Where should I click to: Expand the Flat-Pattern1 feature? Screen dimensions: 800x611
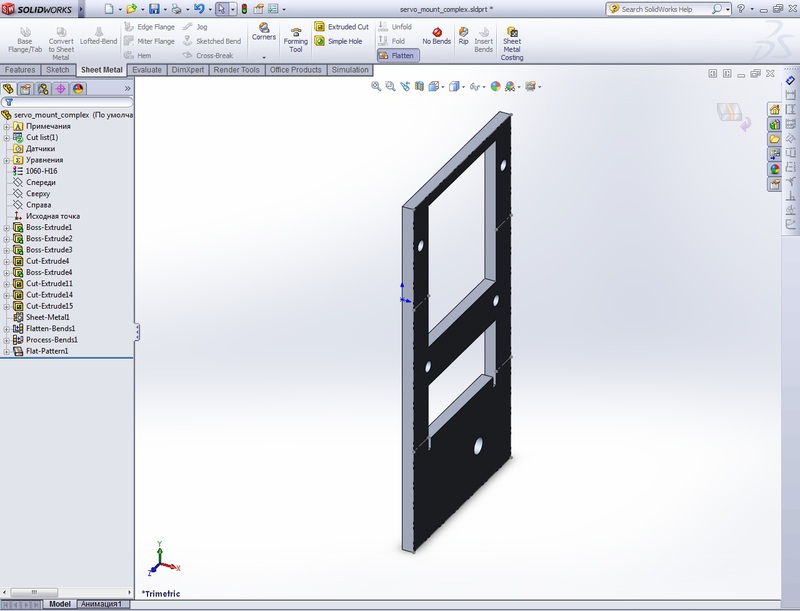coord(6,351)
